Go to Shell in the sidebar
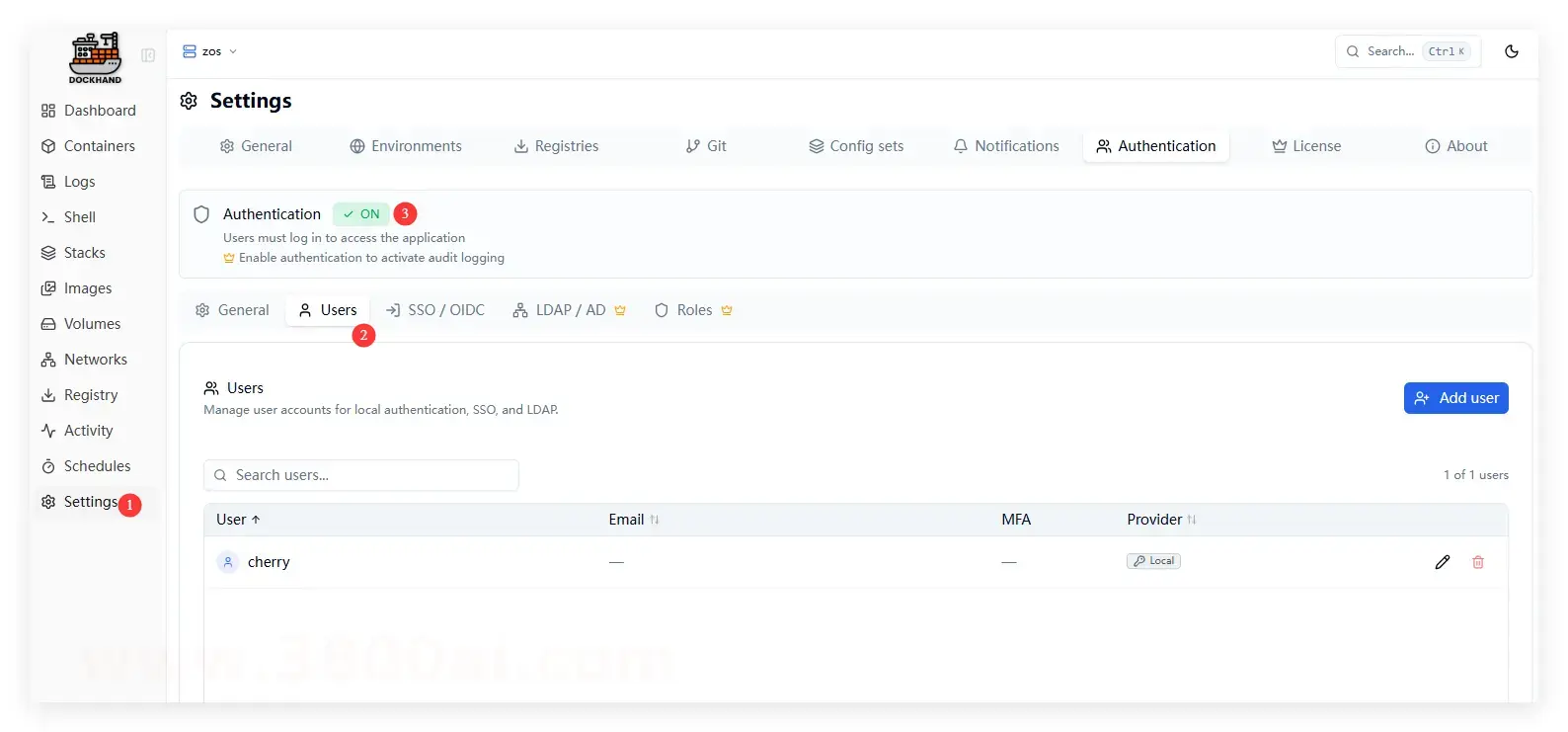 [79, 217]
